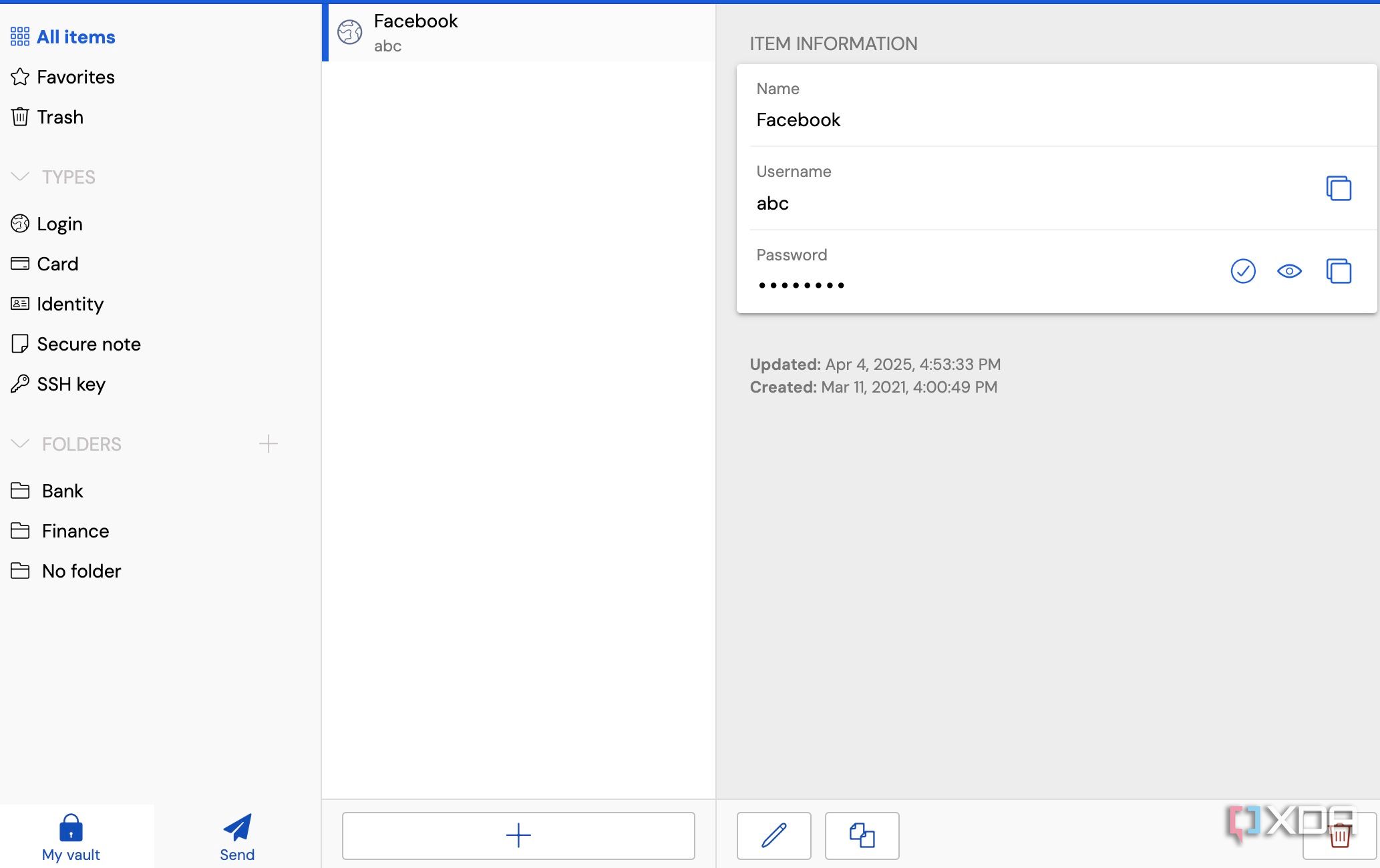Image resolution: width=1380 pixels, height=868 pixels.
Task: Open All items view
Action: 75,37
